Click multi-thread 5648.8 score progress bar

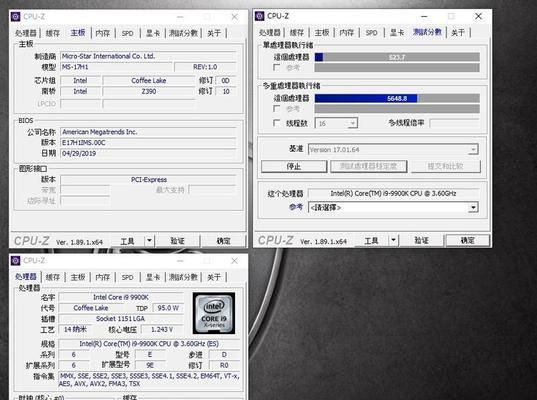pyautogui.click(x=397, y=98)
